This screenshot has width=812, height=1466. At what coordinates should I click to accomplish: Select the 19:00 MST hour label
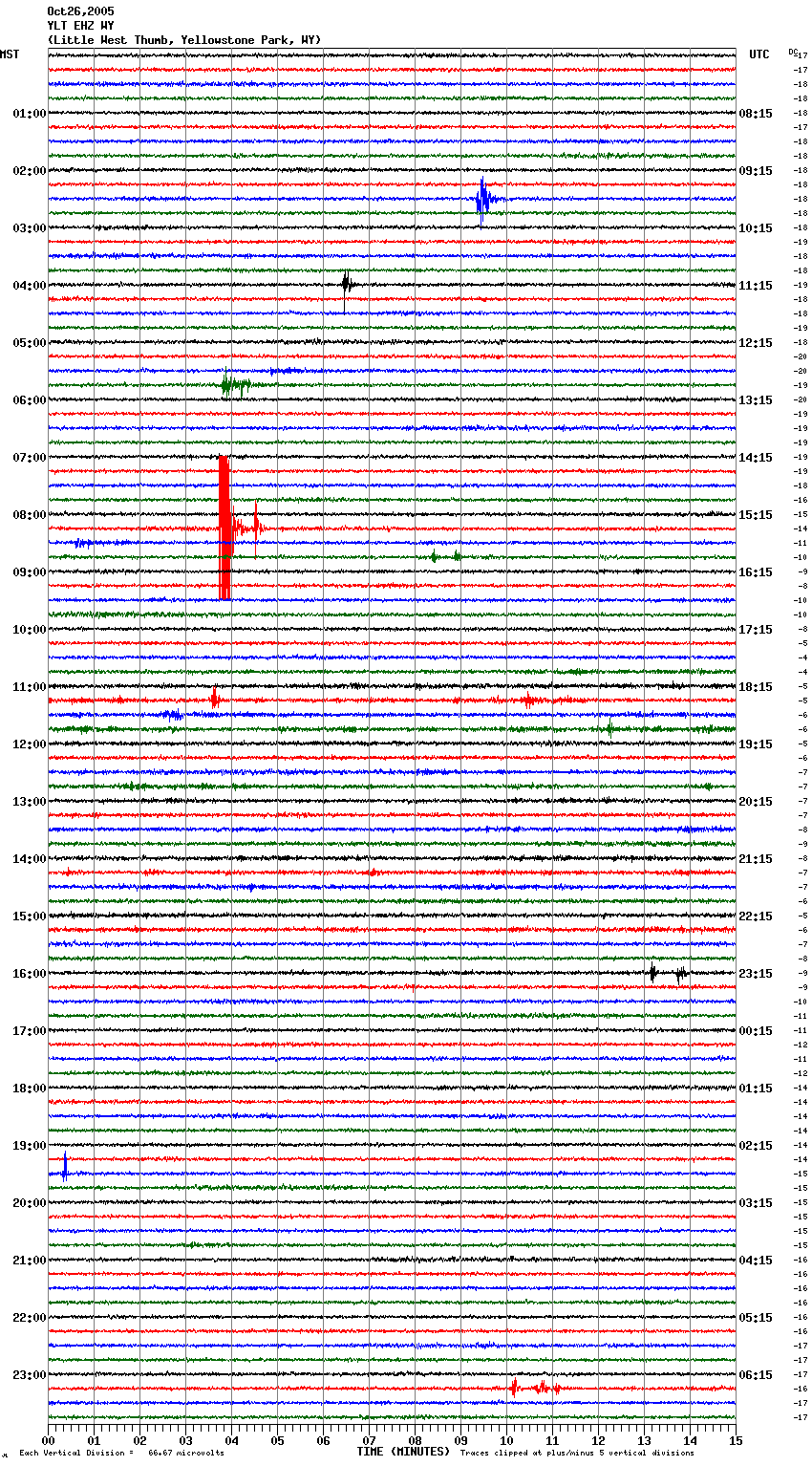tap(29, 1146)
